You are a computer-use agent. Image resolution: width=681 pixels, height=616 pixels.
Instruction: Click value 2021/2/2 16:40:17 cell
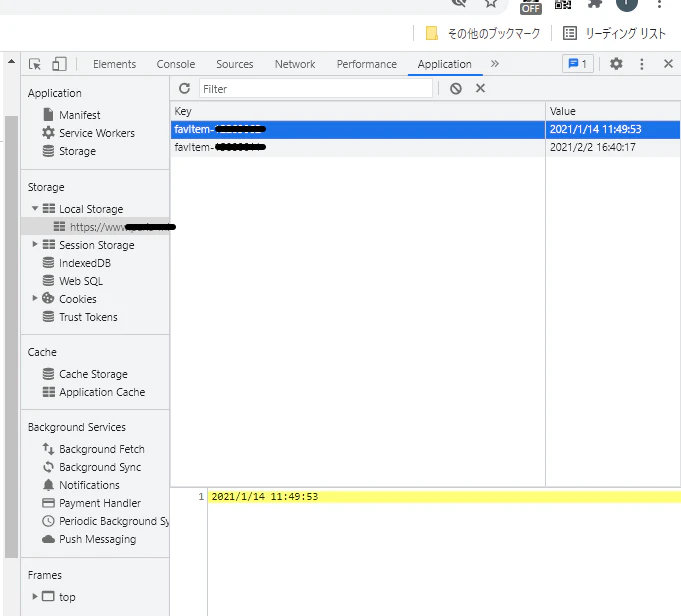tap(613, 147)
